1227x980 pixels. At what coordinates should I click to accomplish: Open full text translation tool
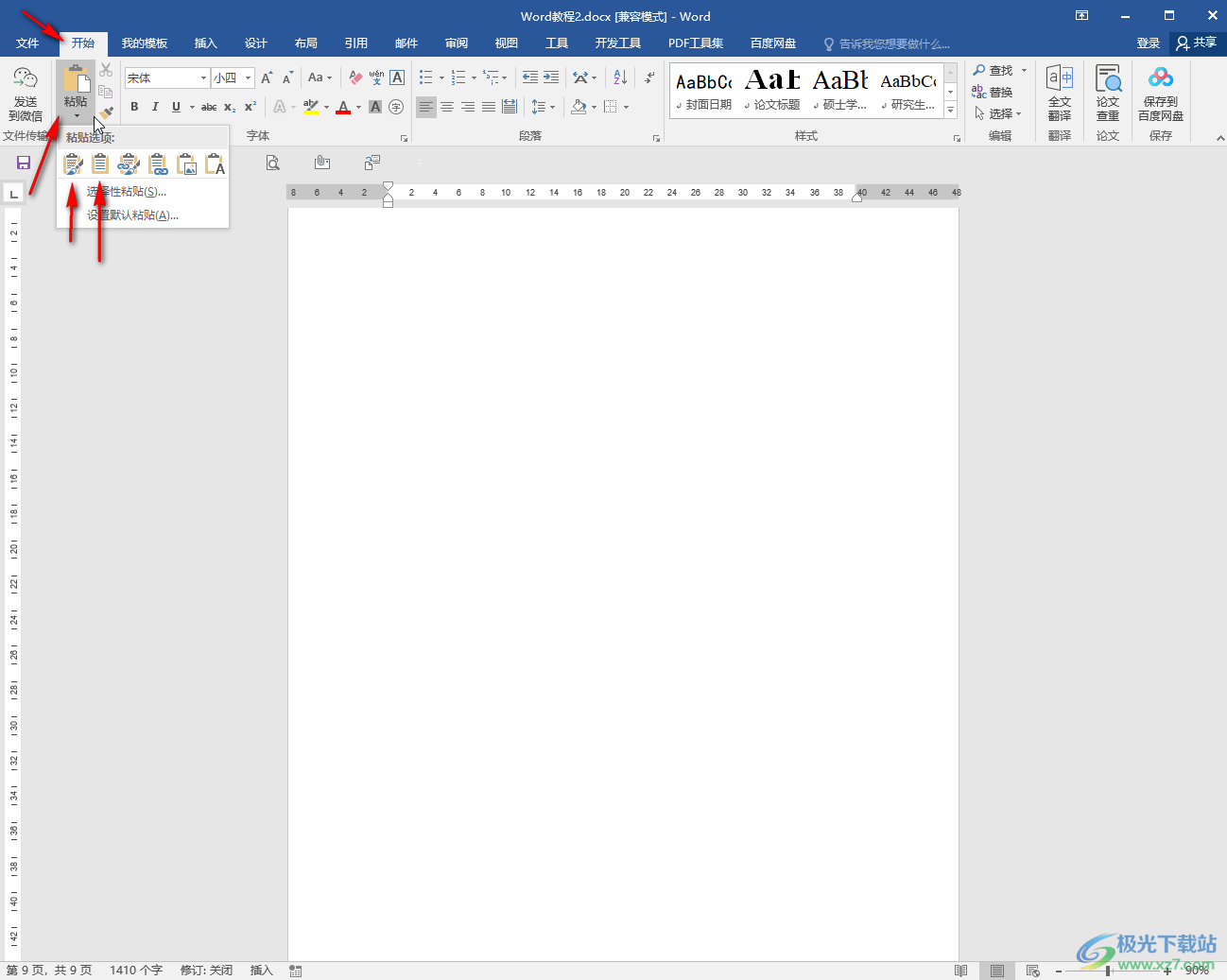click(x=1060, y=94)
